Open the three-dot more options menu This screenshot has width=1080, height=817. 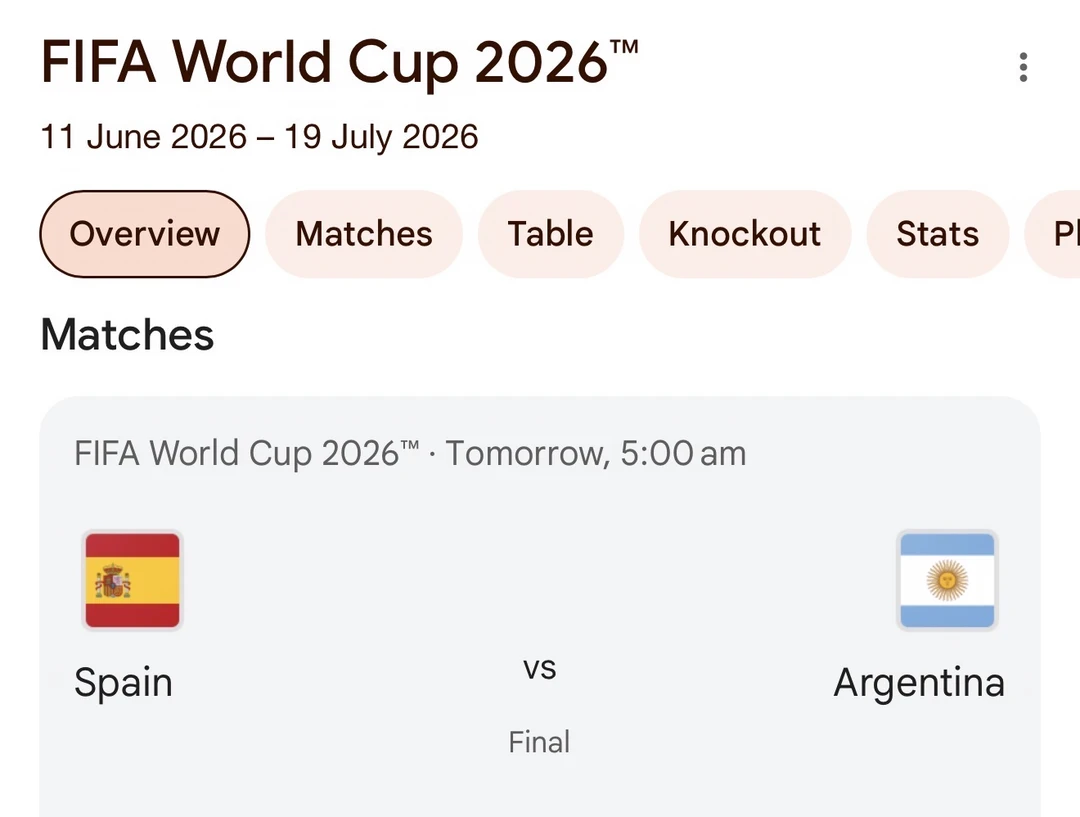point(1023,67)
